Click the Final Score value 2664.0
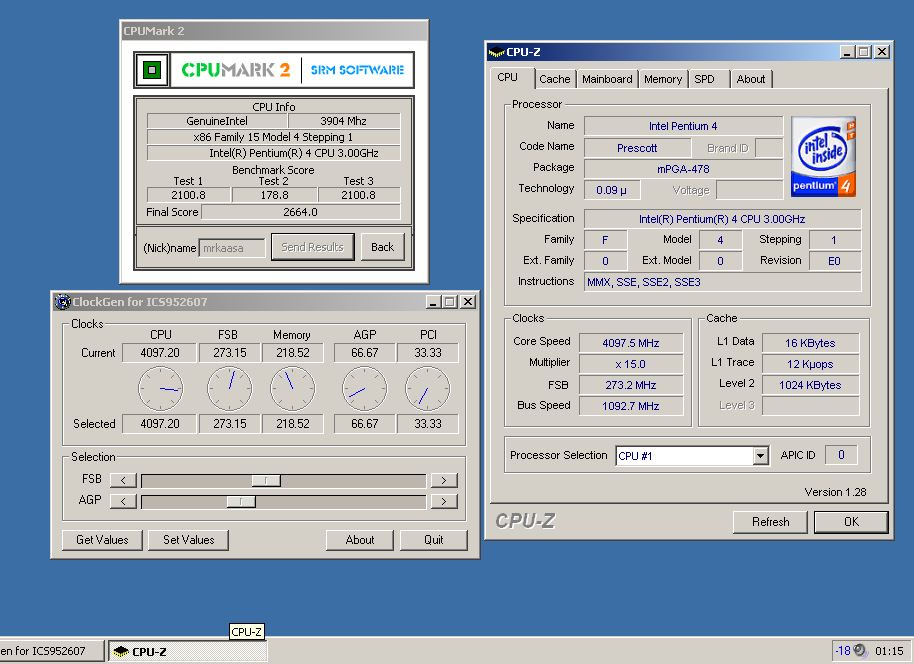The height and width of the screenshot is (664, 914). [301, 212]
